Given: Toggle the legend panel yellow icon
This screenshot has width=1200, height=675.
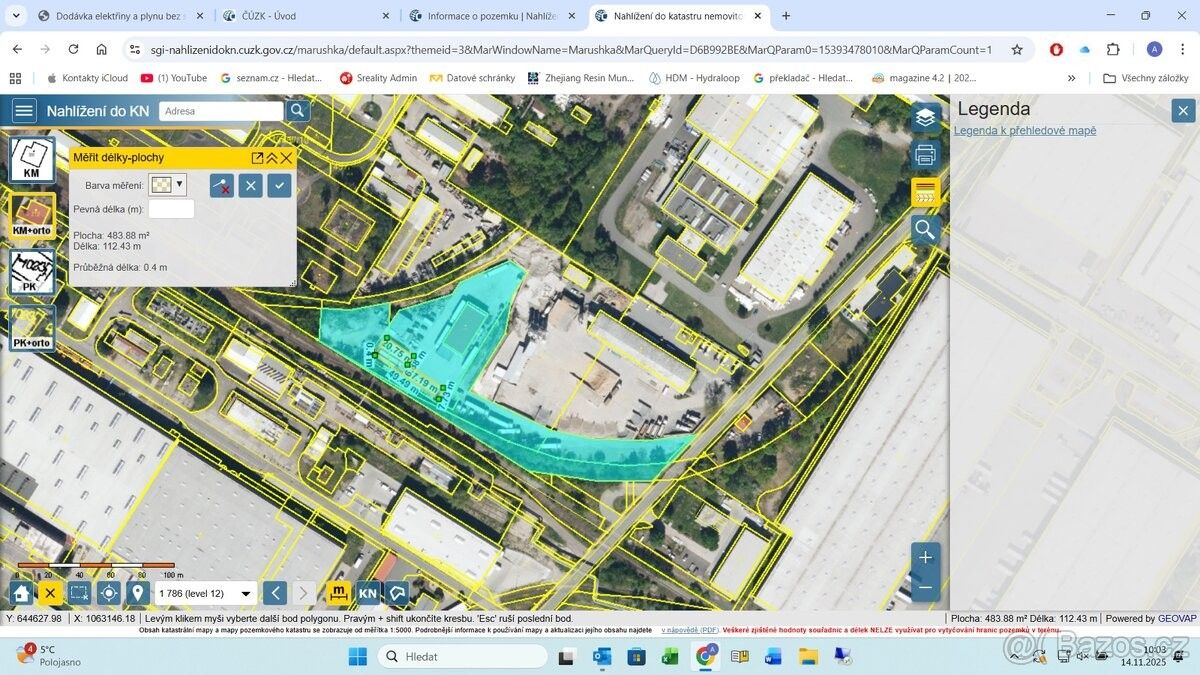Looking at the screenshot, I should point(925,192).
